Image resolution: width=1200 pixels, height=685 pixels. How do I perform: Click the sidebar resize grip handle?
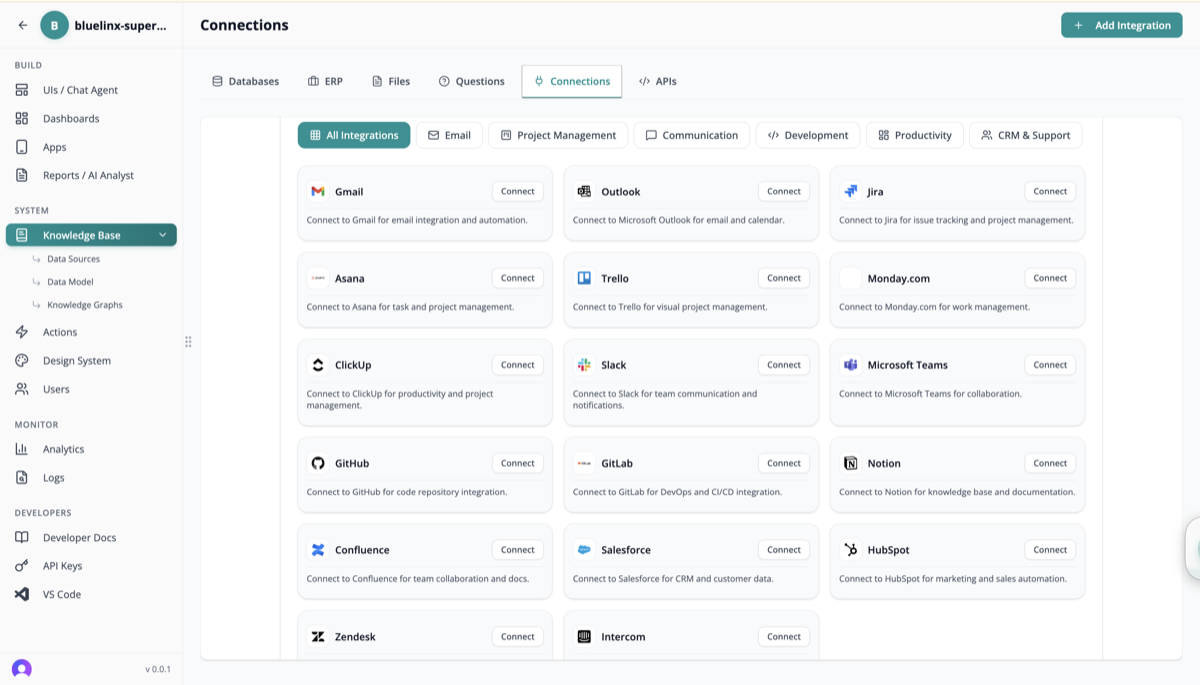click(x=188, y=342)
